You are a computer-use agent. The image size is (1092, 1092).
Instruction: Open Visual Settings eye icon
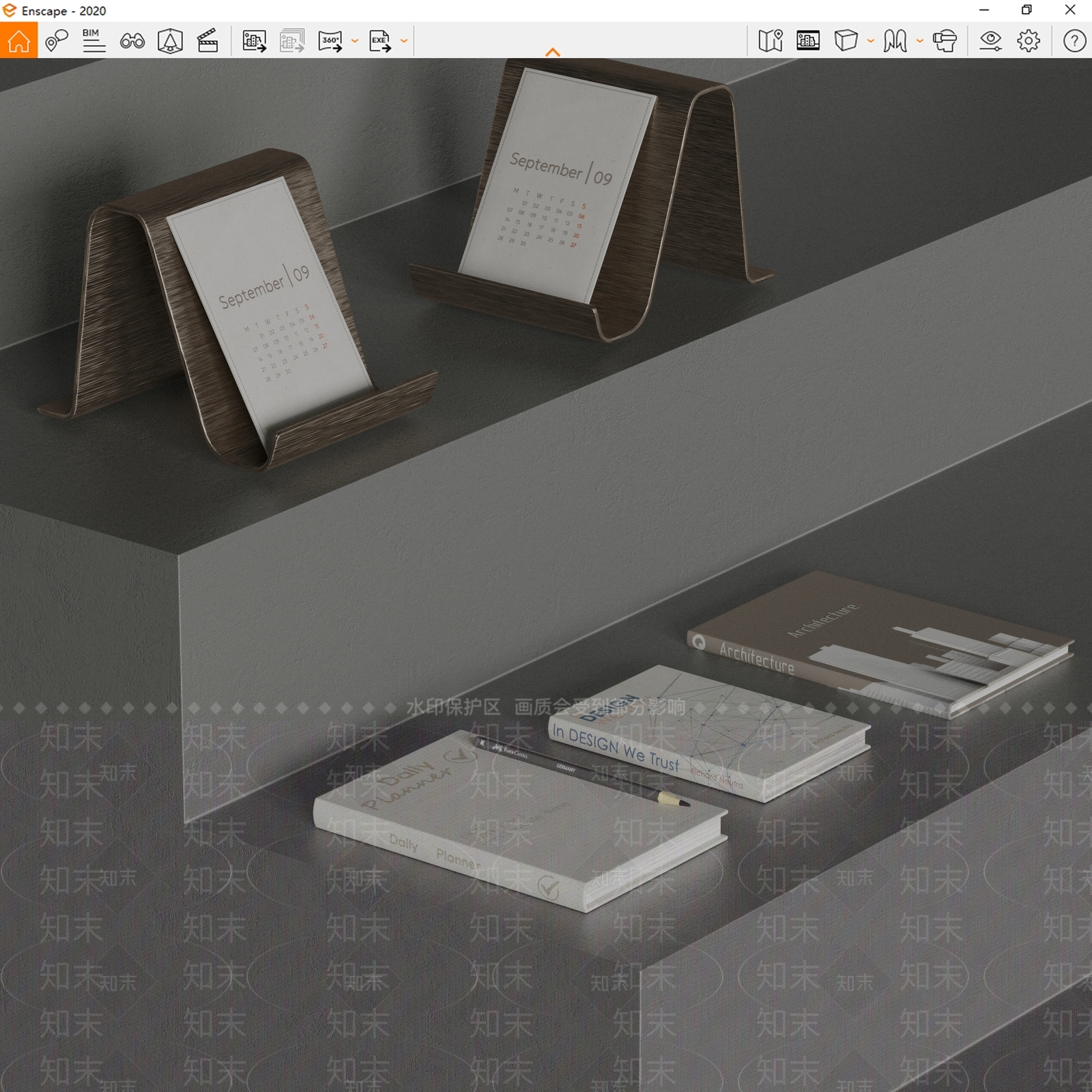point(990,41)
